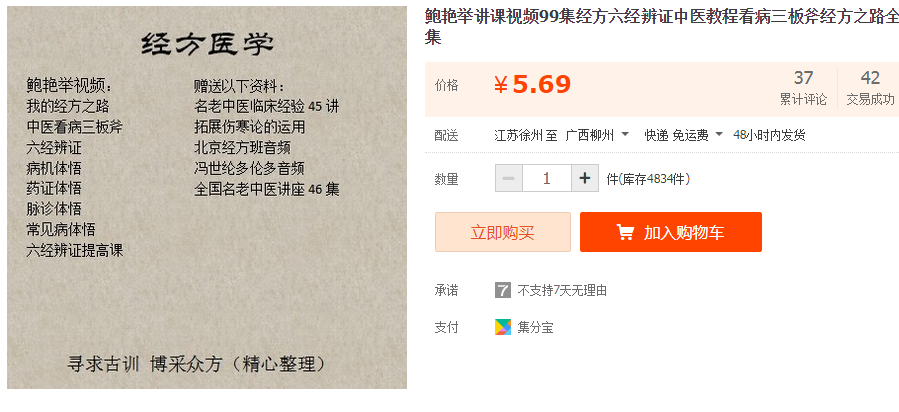This screenshot has width=899, height=412.
Task: Click the 集分宝 payment icon
Action: coord(503,327)
